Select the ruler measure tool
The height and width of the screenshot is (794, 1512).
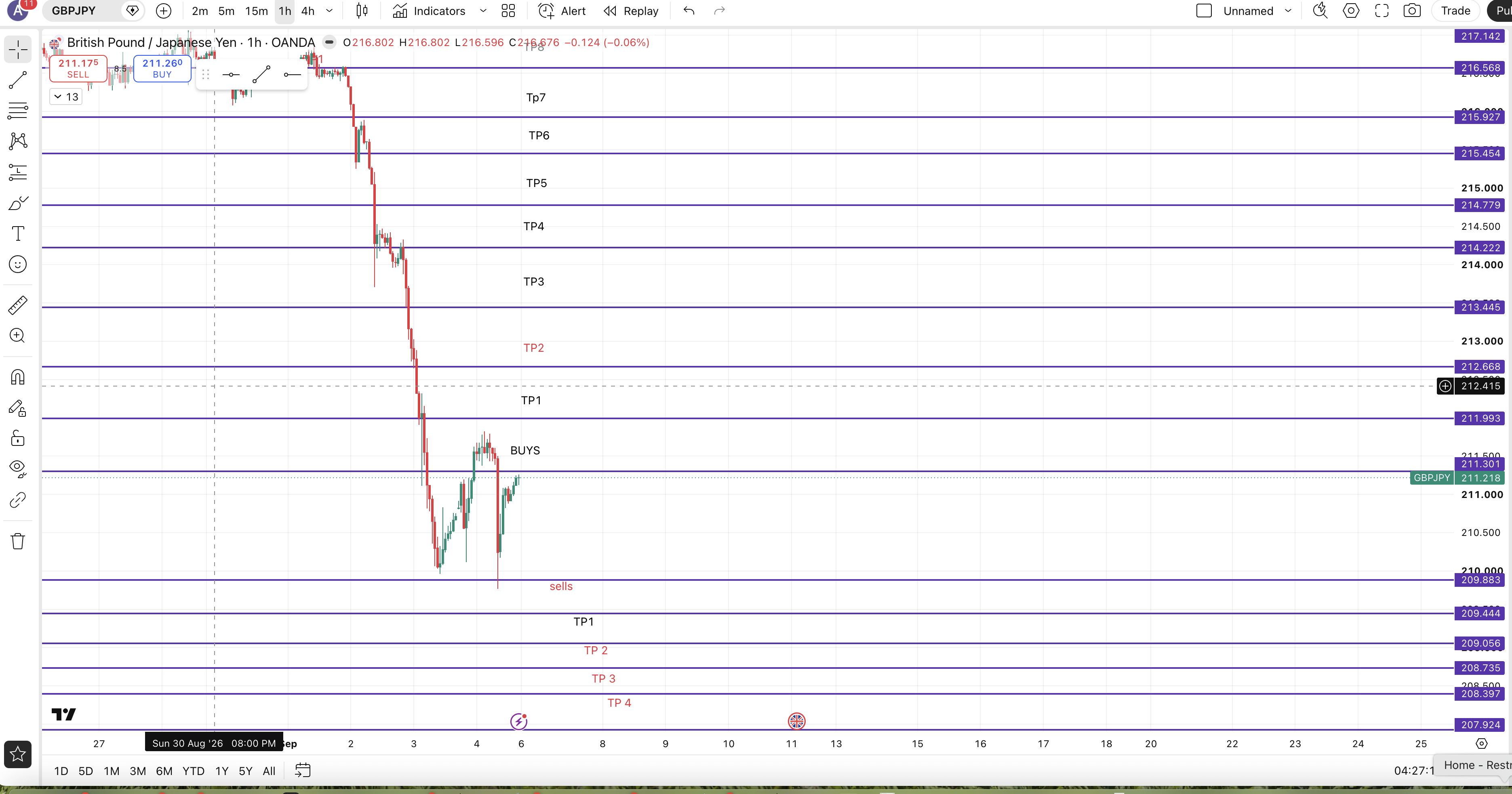pyautogui.click(x=18, y=305)
